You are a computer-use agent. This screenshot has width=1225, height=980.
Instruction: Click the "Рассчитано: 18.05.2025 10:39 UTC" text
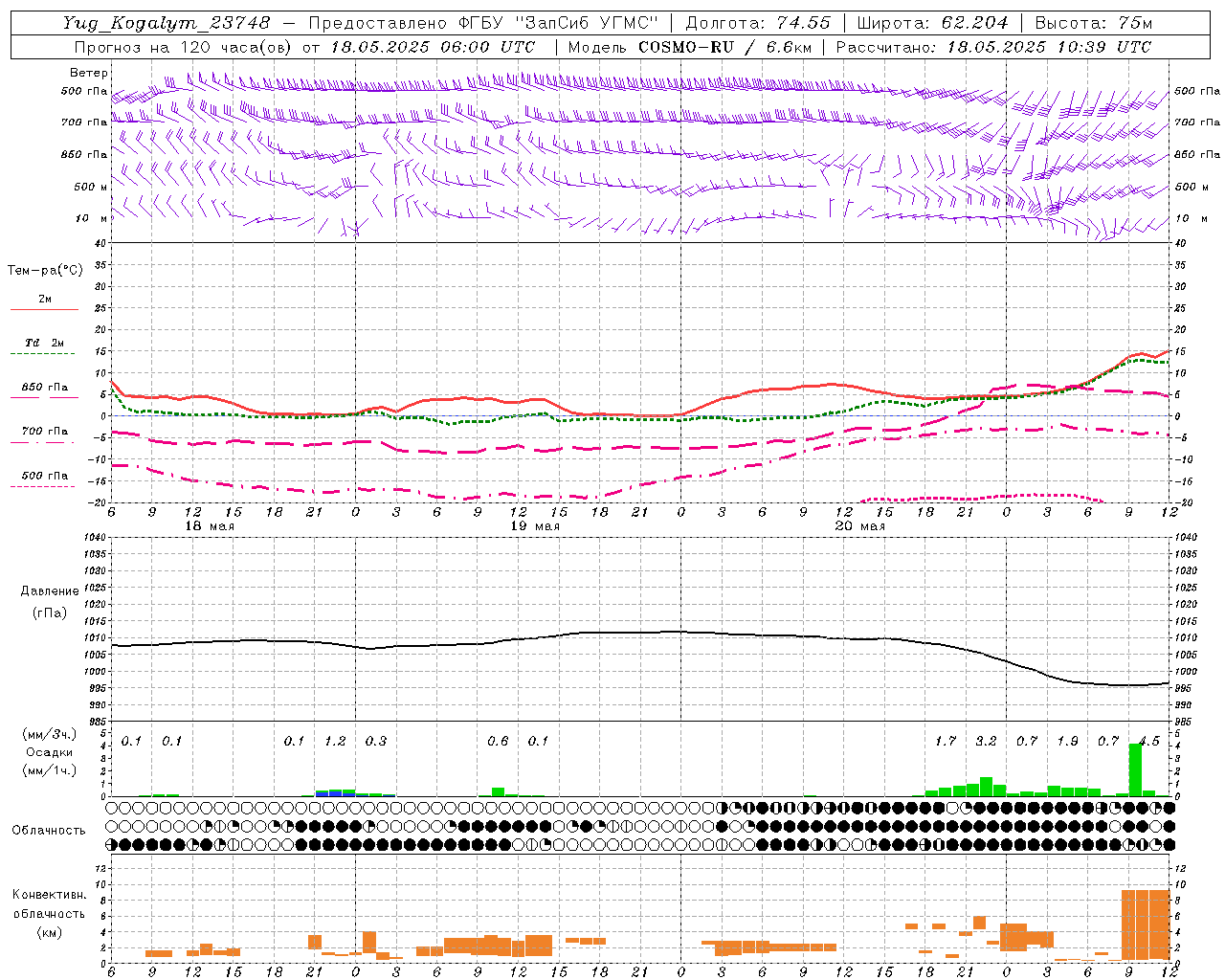(993, 46)
